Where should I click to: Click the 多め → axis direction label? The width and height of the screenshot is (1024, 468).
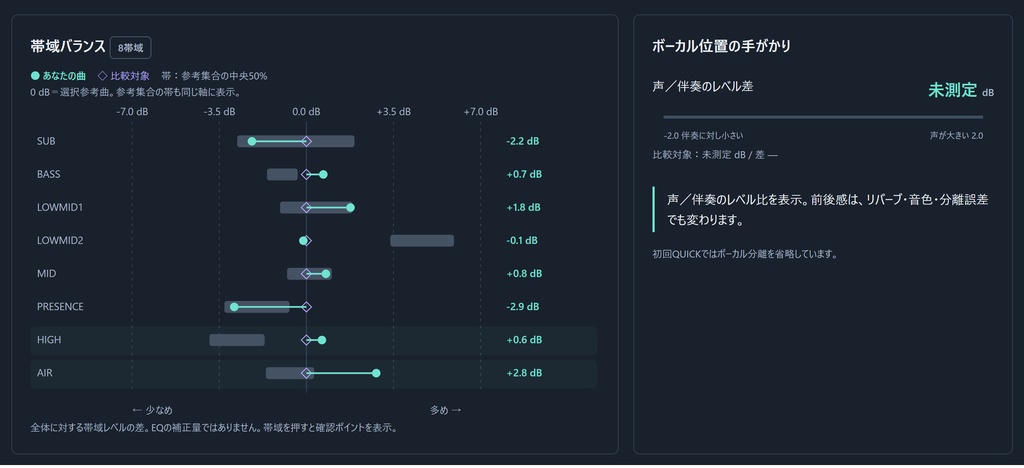[445, 410]
